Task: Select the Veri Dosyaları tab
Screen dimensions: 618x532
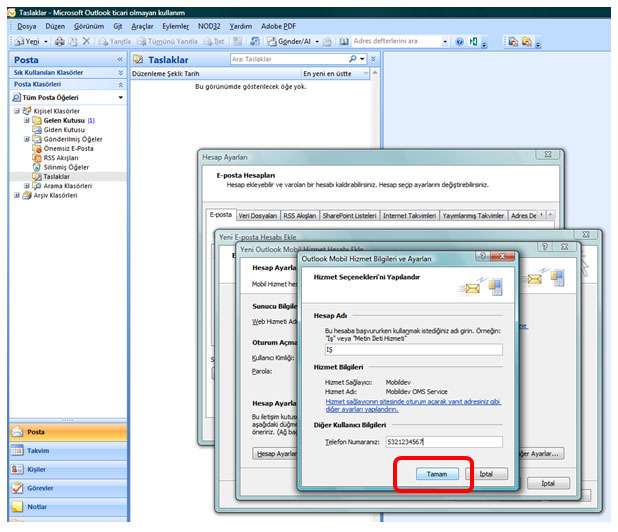Action: pyautogui.click(x=258, y=216)
